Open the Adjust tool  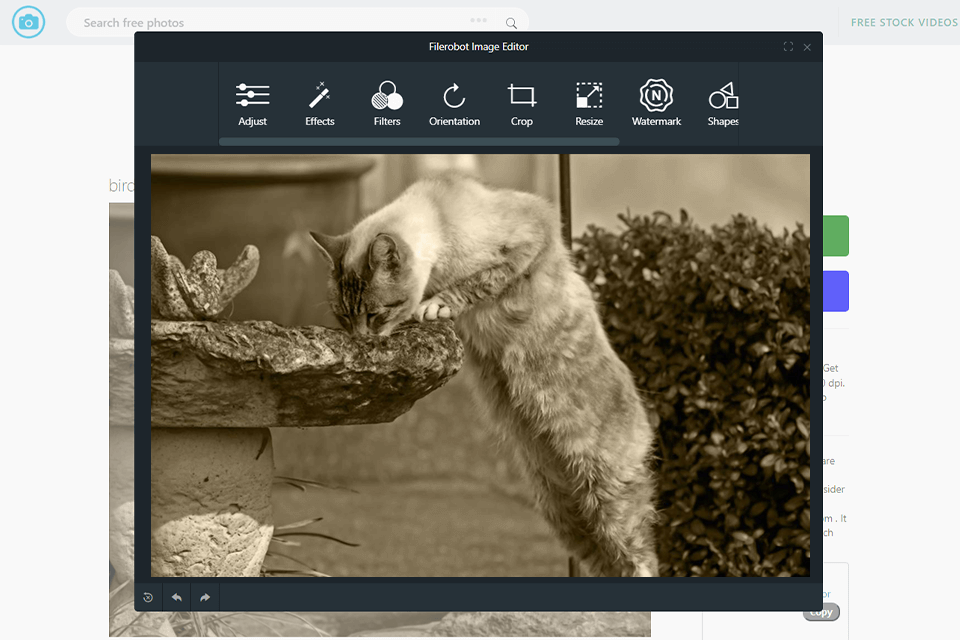(252, 104)
